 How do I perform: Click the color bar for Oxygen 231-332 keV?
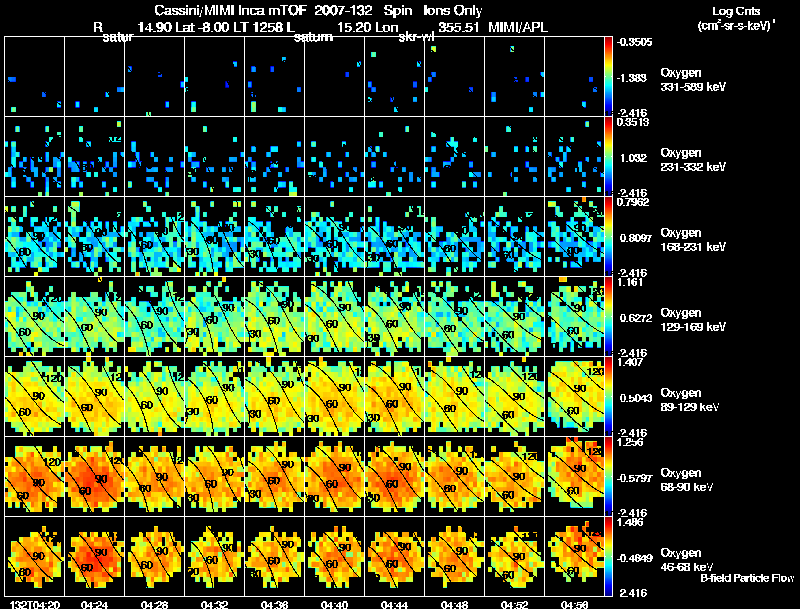coord(608,157)
